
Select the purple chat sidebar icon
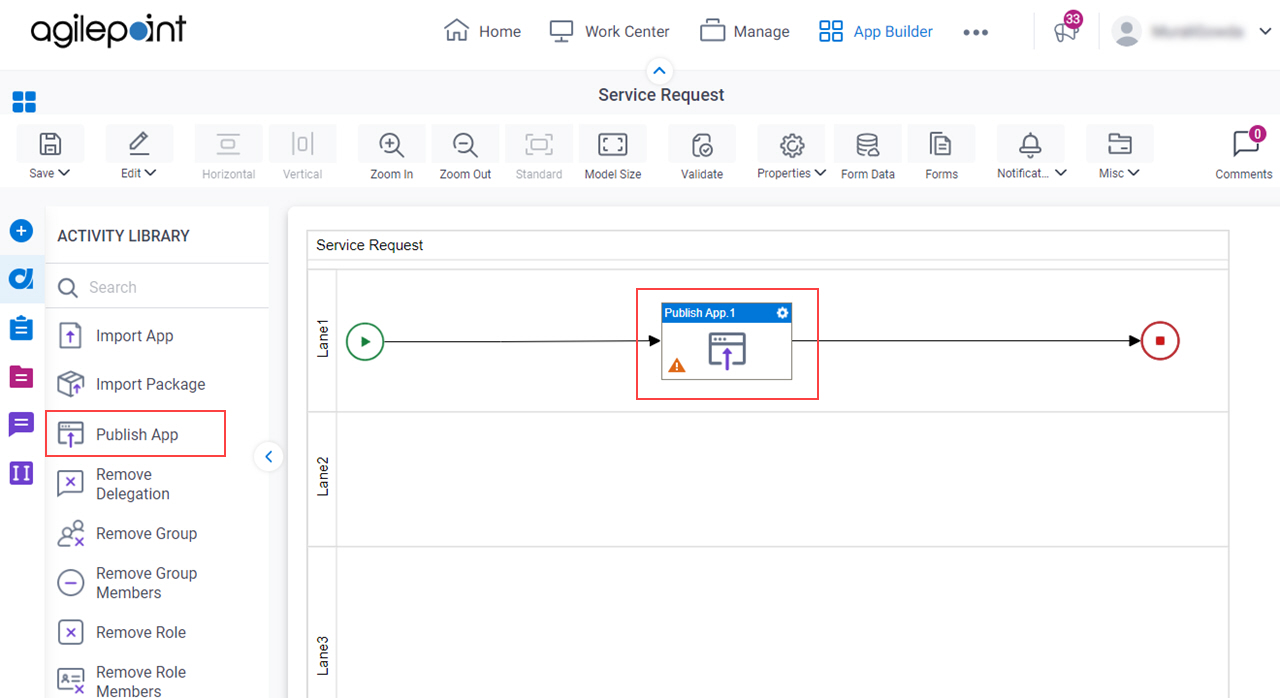pyautogui.click(x=22, y=424)
